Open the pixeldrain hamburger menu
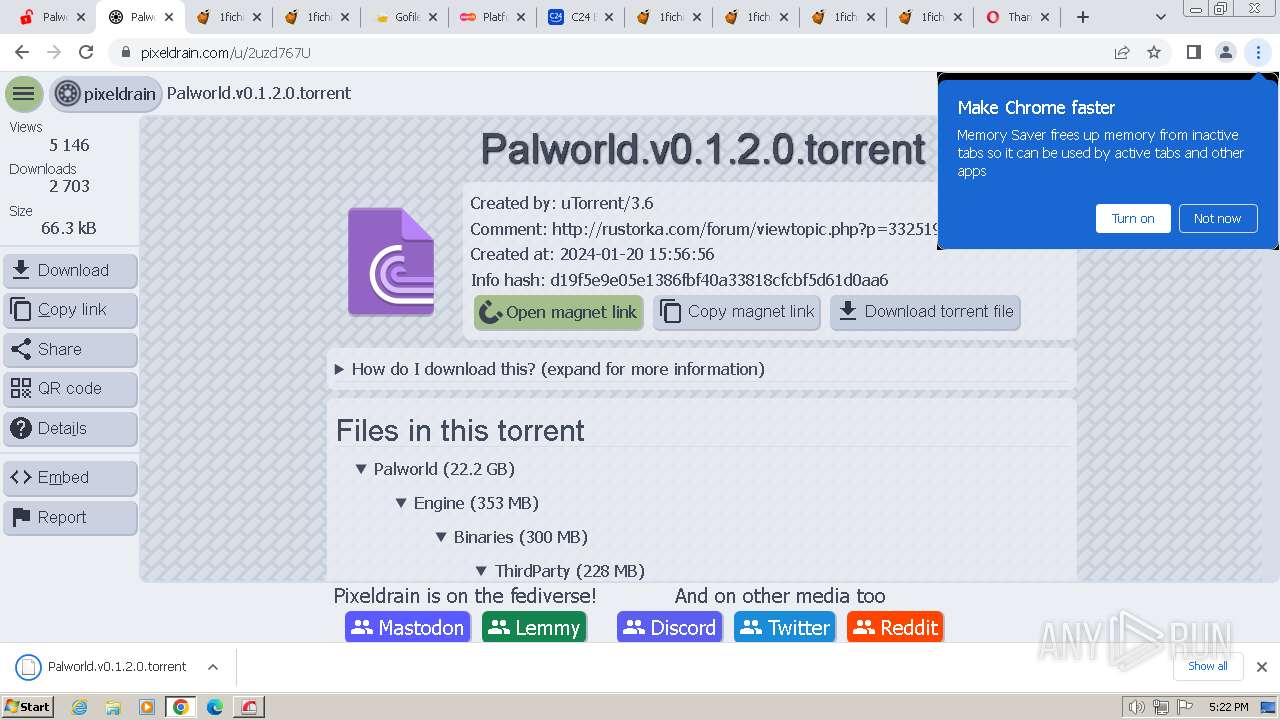The width and height of the screenshot is (1280, 720). coord(24,94)
